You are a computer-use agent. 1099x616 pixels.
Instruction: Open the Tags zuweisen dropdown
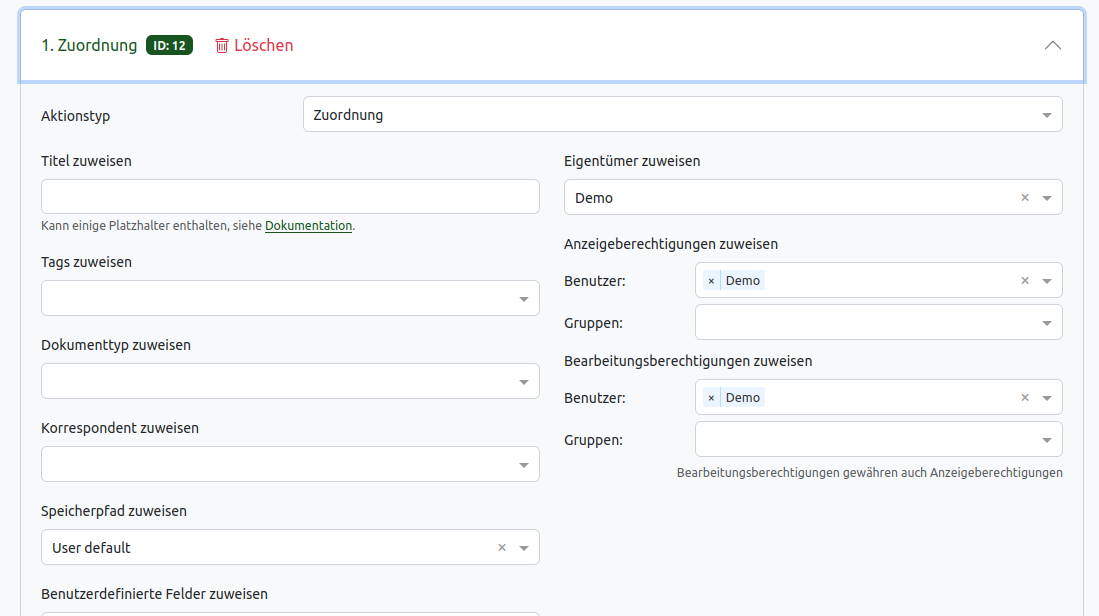pyautogui.click(x=522, y=298)
